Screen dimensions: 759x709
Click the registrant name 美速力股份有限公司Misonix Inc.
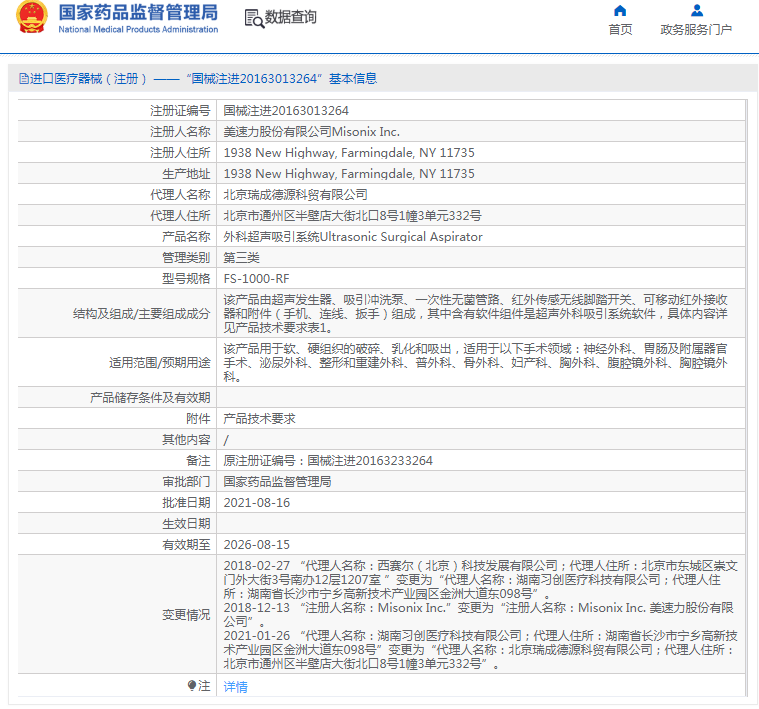tap(311, 132)
